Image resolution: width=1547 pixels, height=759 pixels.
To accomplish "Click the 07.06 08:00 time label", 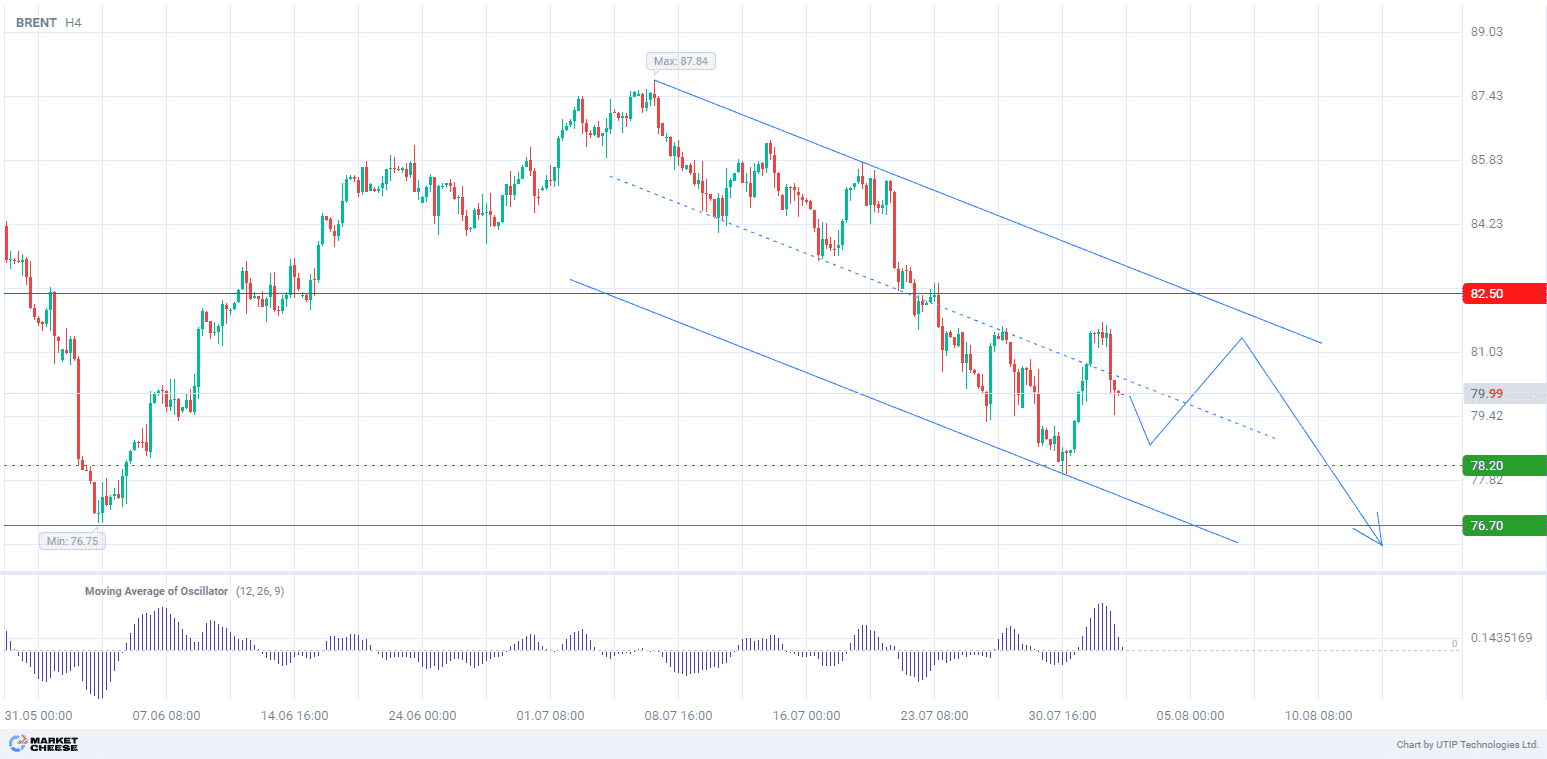I will coord(166,716).
